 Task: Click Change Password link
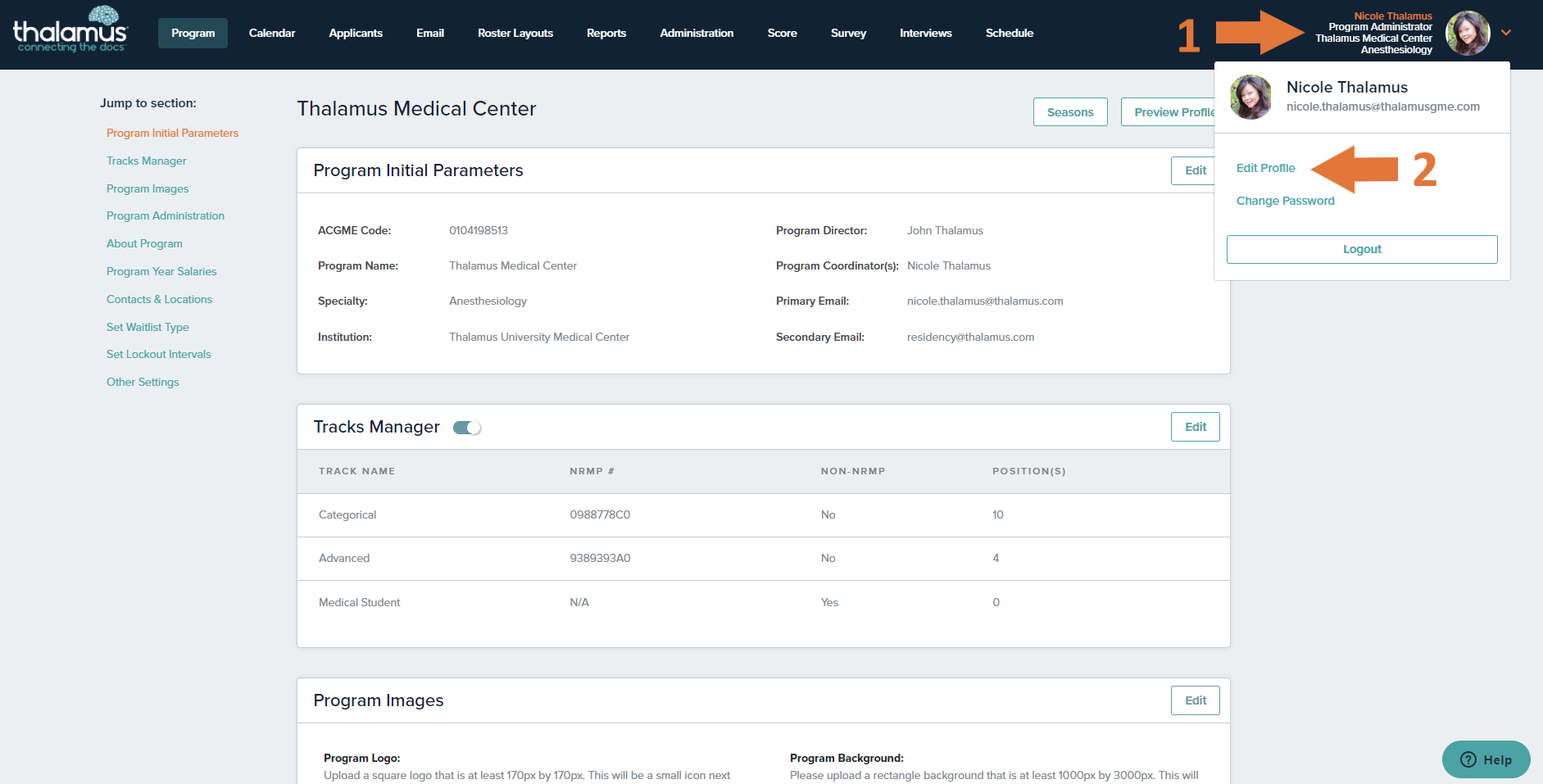point(1286,201)
